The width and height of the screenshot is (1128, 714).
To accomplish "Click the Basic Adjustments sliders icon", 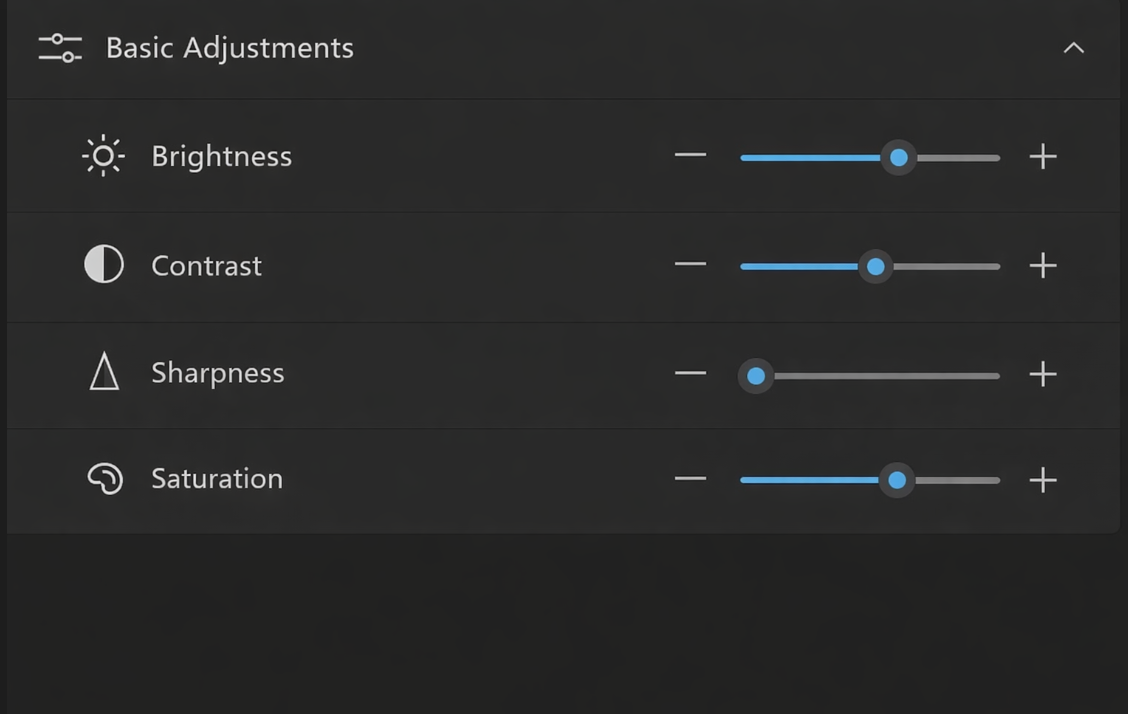I will (x=60, y=48).
